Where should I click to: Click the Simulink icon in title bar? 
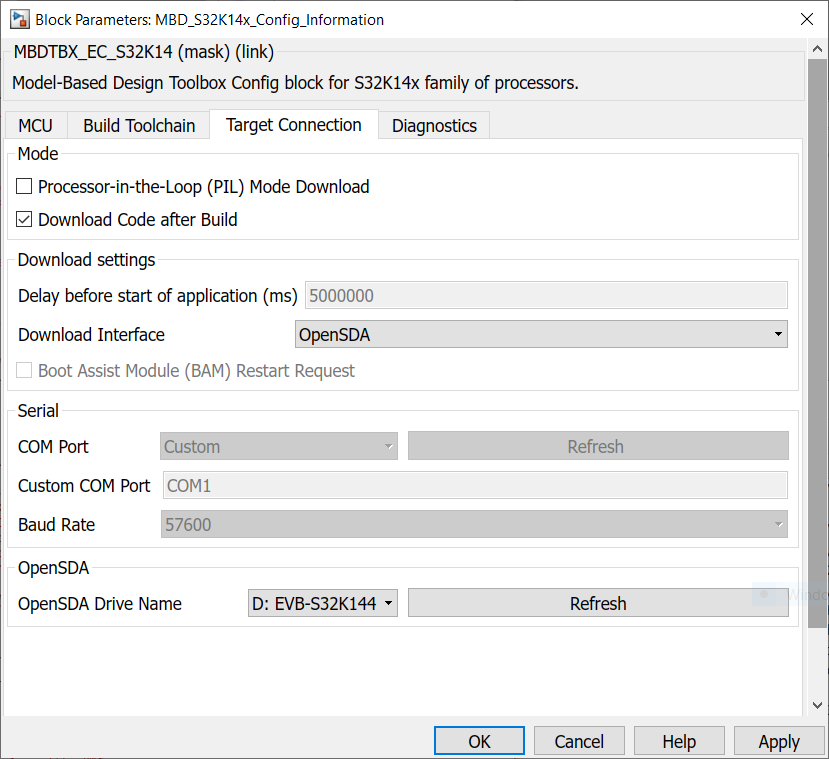(19, 19)
